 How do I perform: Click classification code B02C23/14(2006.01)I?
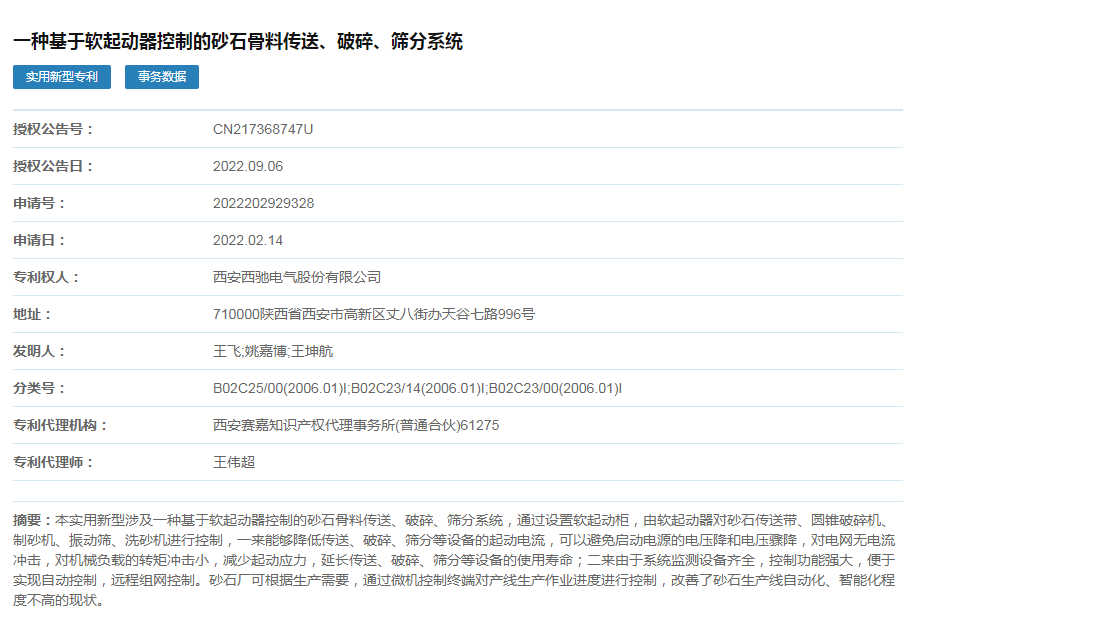pos(417,388)
